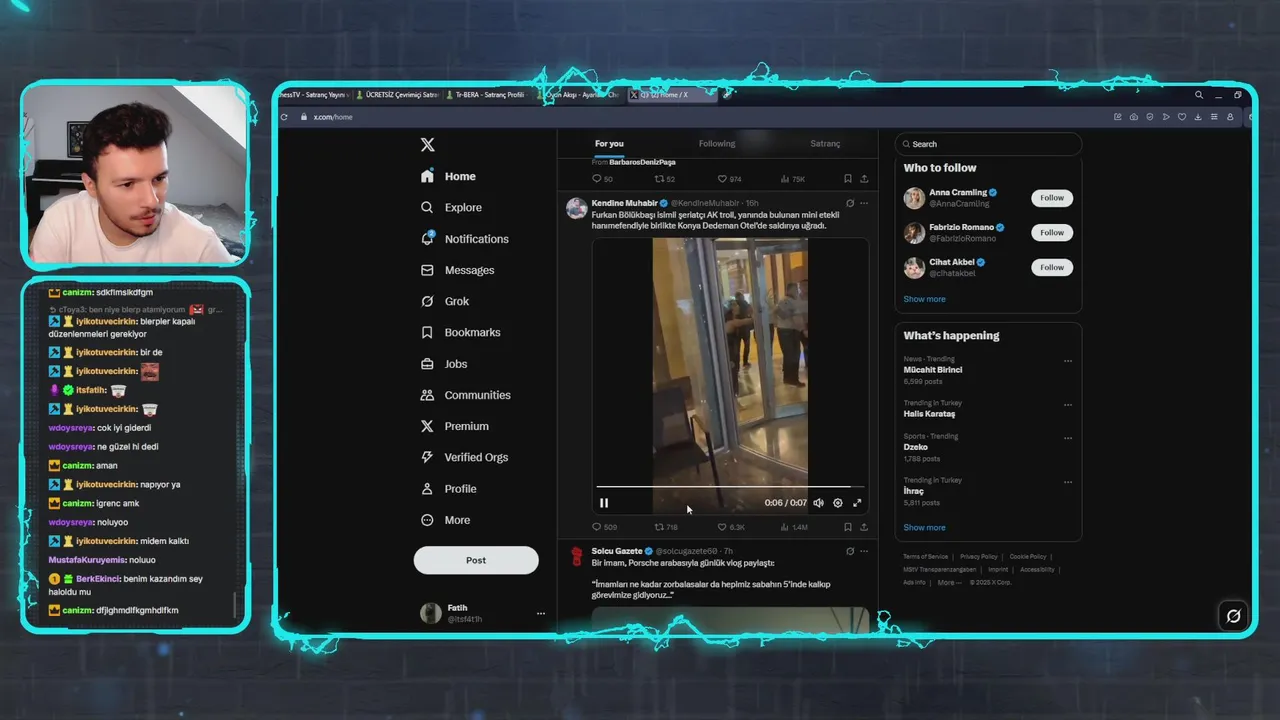The height and width of the screenshot is (720, 1280).
Task: Bookmark the Kendine Muhabir post
Action: (847, 527)
